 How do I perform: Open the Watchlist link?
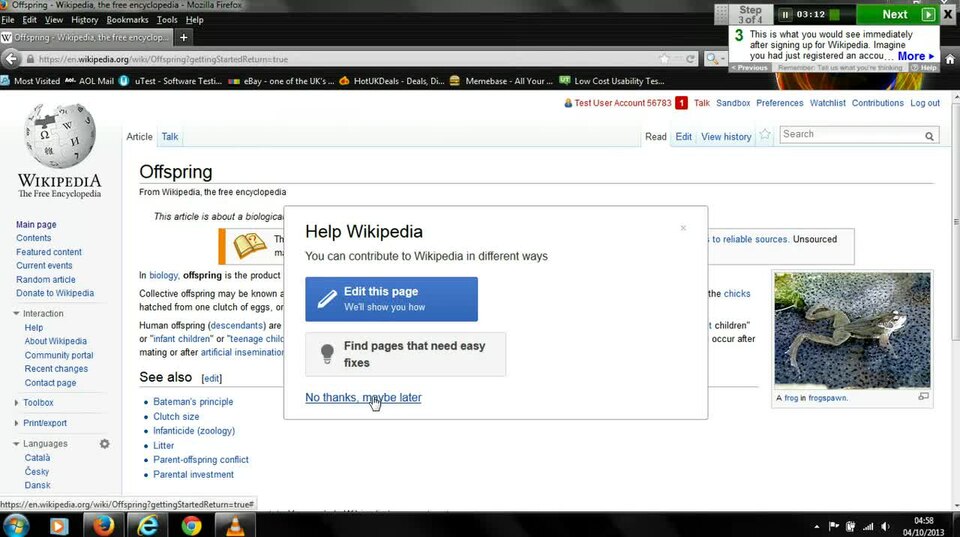tap(827, 103)
